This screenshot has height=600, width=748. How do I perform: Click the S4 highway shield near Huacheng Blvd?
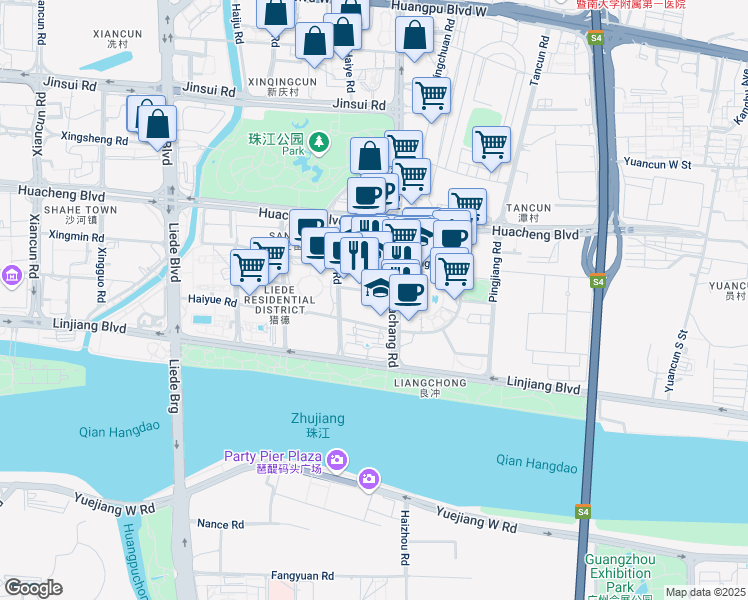tap(598, 281)
